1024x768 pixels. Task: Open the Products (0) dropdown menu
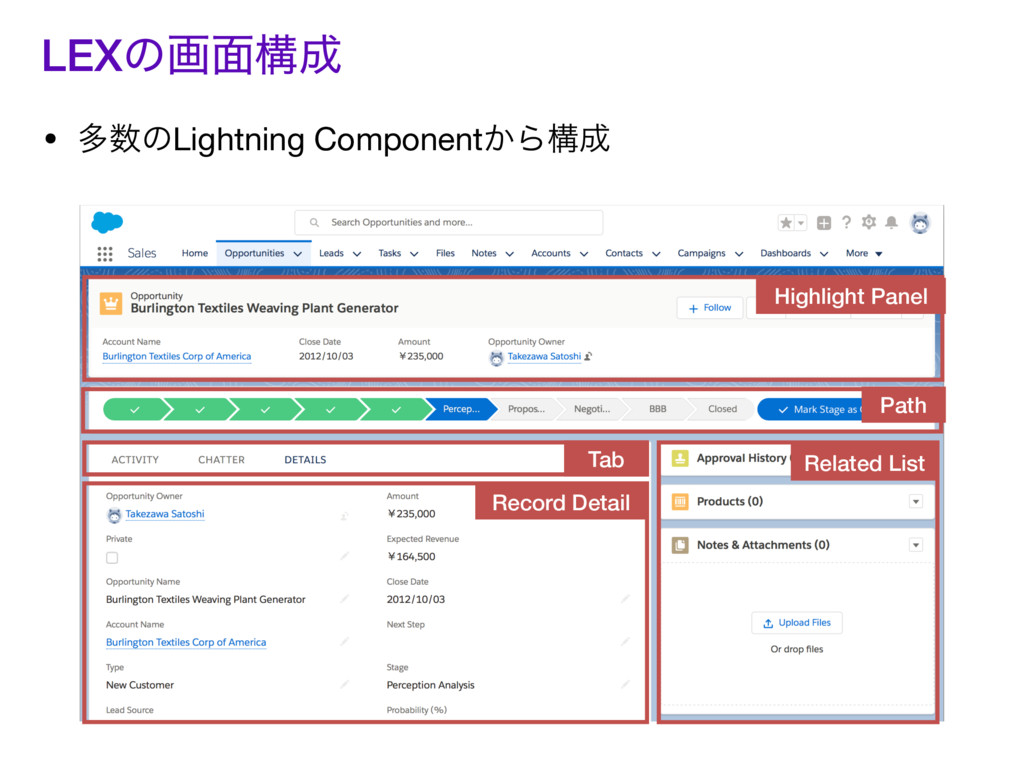point(916,502)
